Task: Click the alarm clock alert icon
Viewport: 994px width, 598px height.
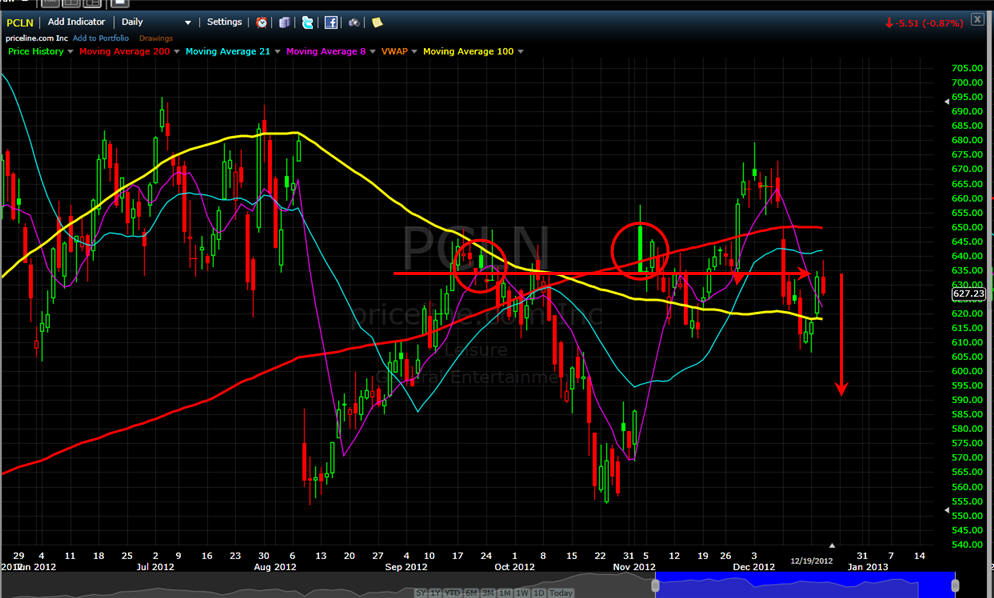Action: coord(262,22)
